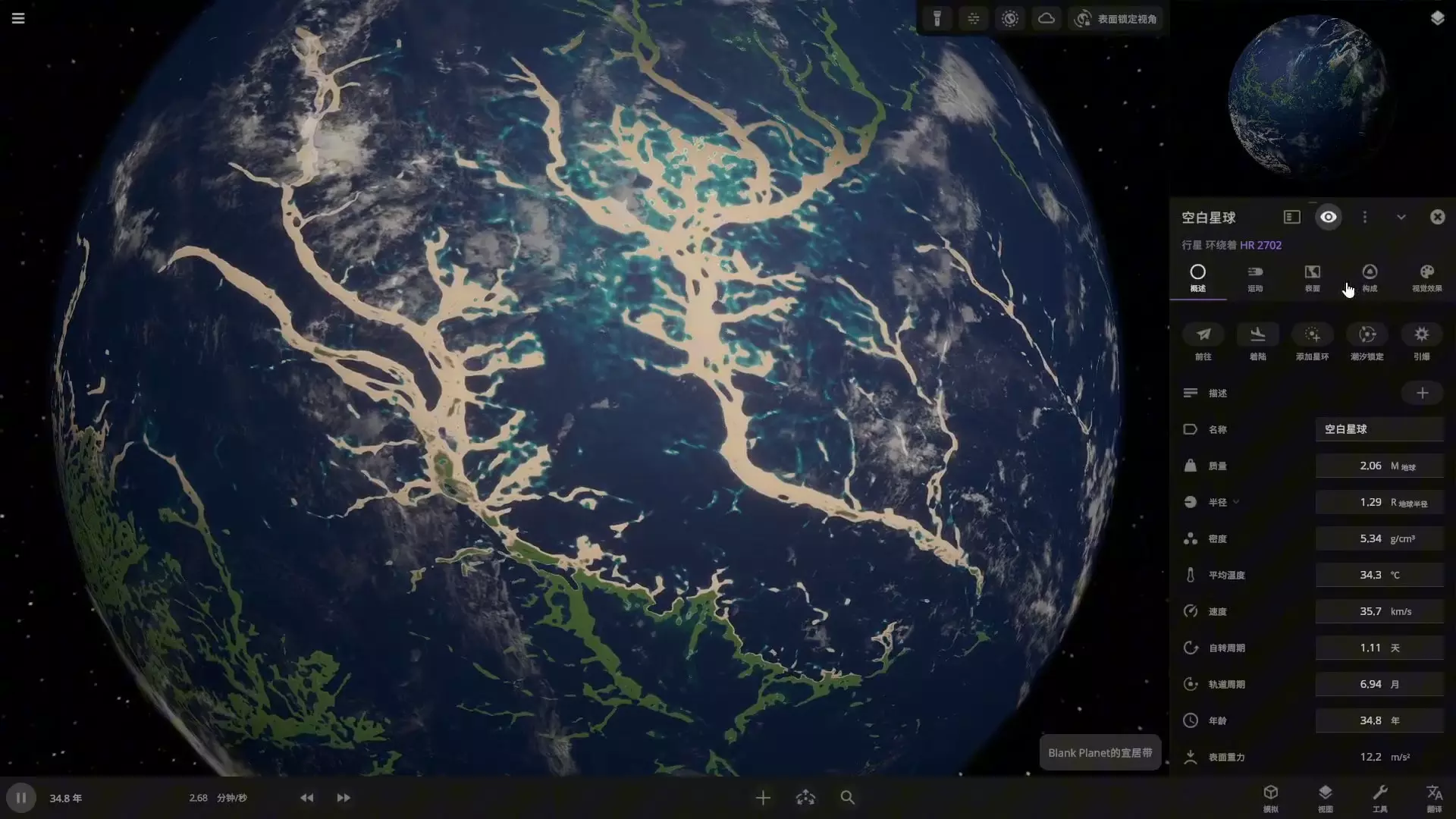
Task: Slow down simulation with rewind arrows
Action: [306, 798]
